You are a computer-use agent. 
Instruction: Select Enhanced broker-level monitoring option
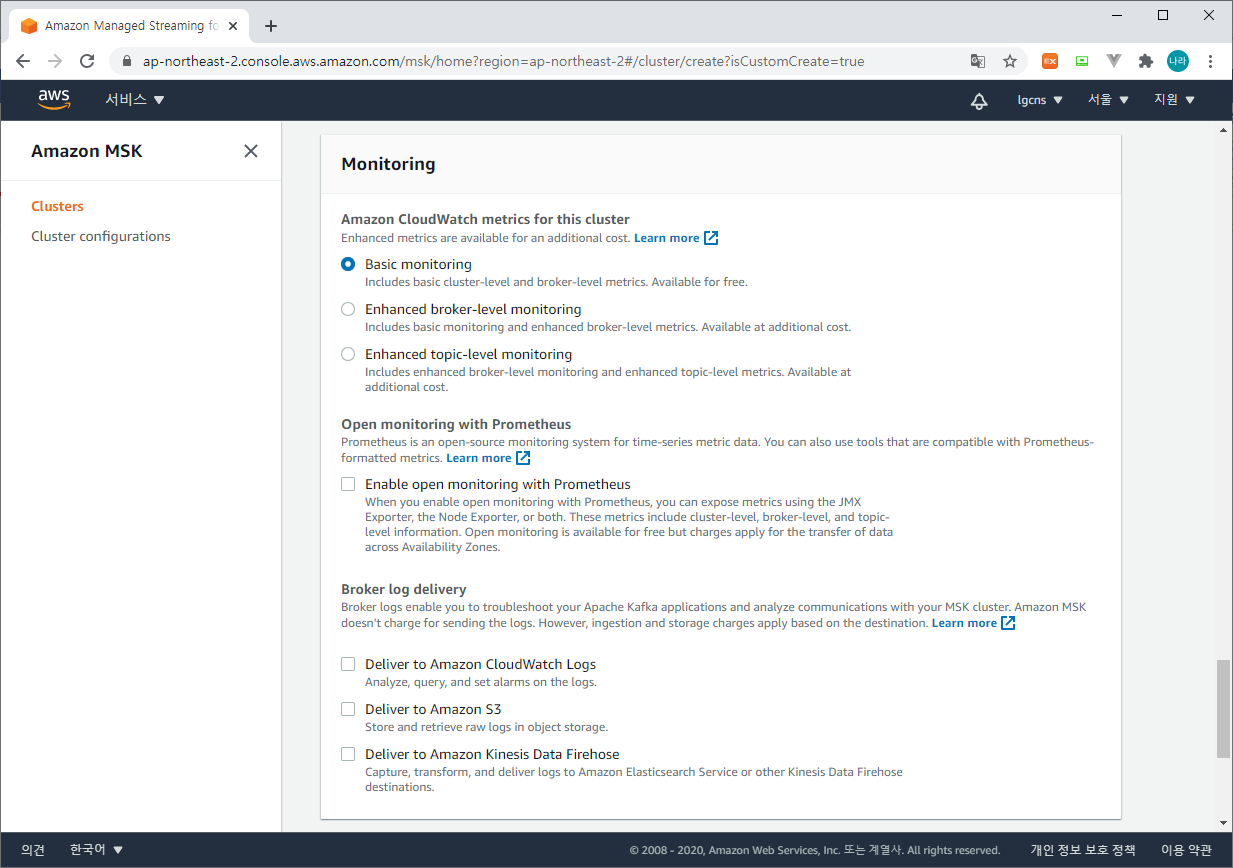point(348,309)
